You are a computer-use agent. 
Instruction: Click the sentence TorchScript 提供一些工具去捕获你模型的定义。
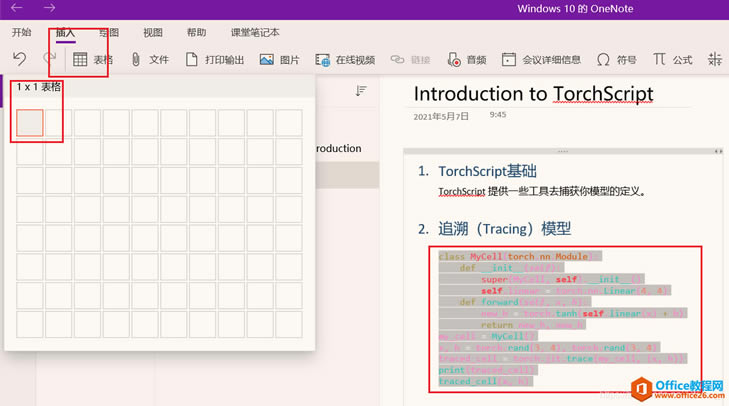(x=542, y=192)
